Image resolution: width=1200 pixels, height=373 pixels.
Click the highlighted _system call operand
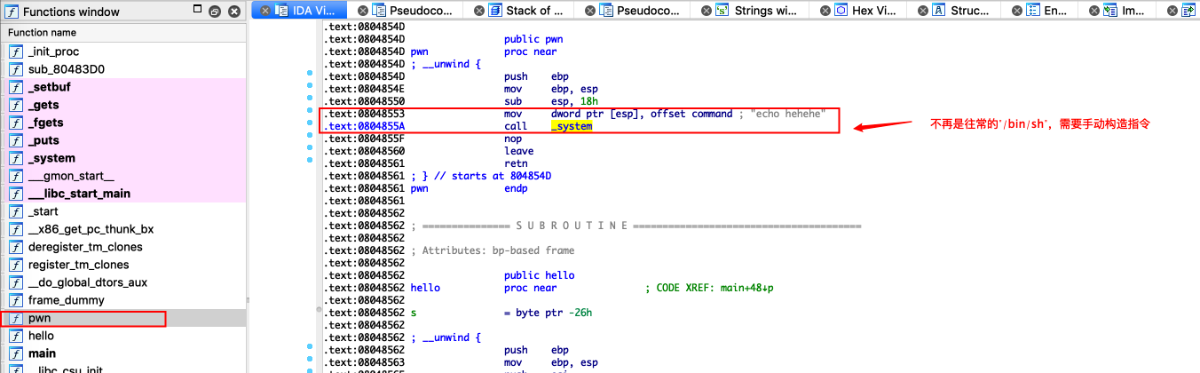pyautogui.click(x=572, y=127)
